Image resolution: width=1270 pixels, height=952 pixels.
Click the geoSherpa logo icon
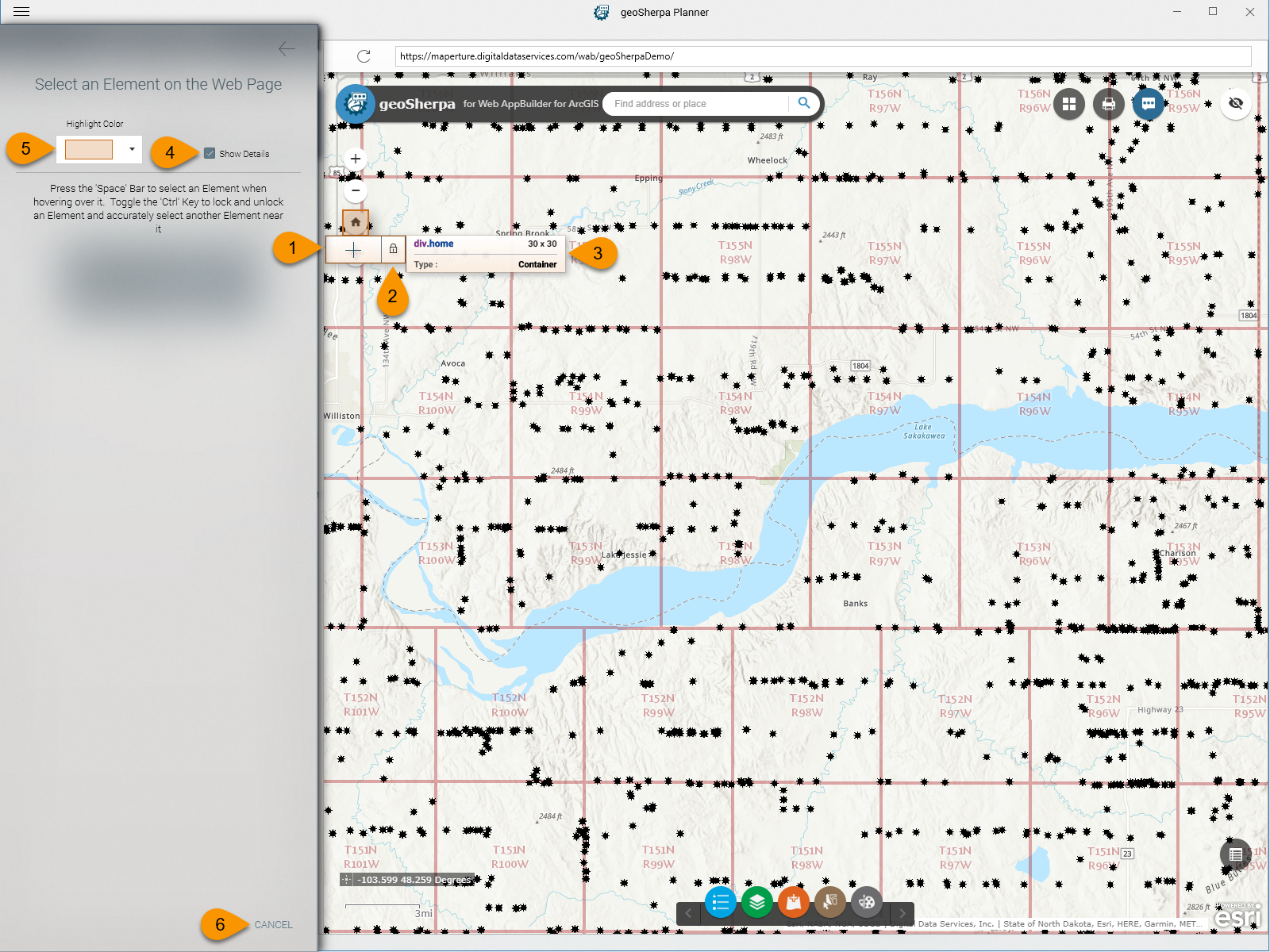click(x=356, y=104)
